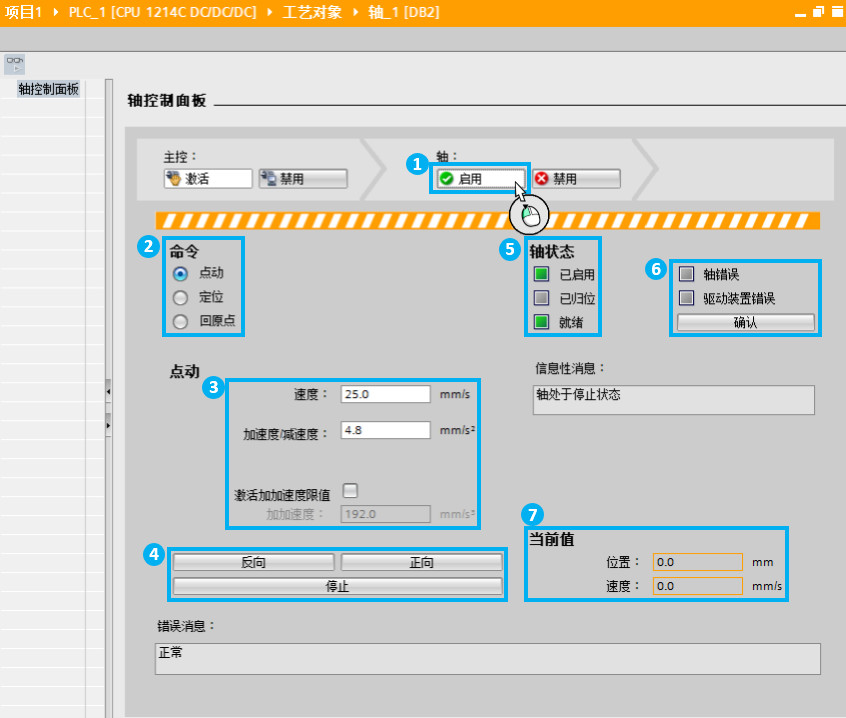Click the 确认 acknowledge button
This screenshot has width=846, height=718.
pos(746,322)
